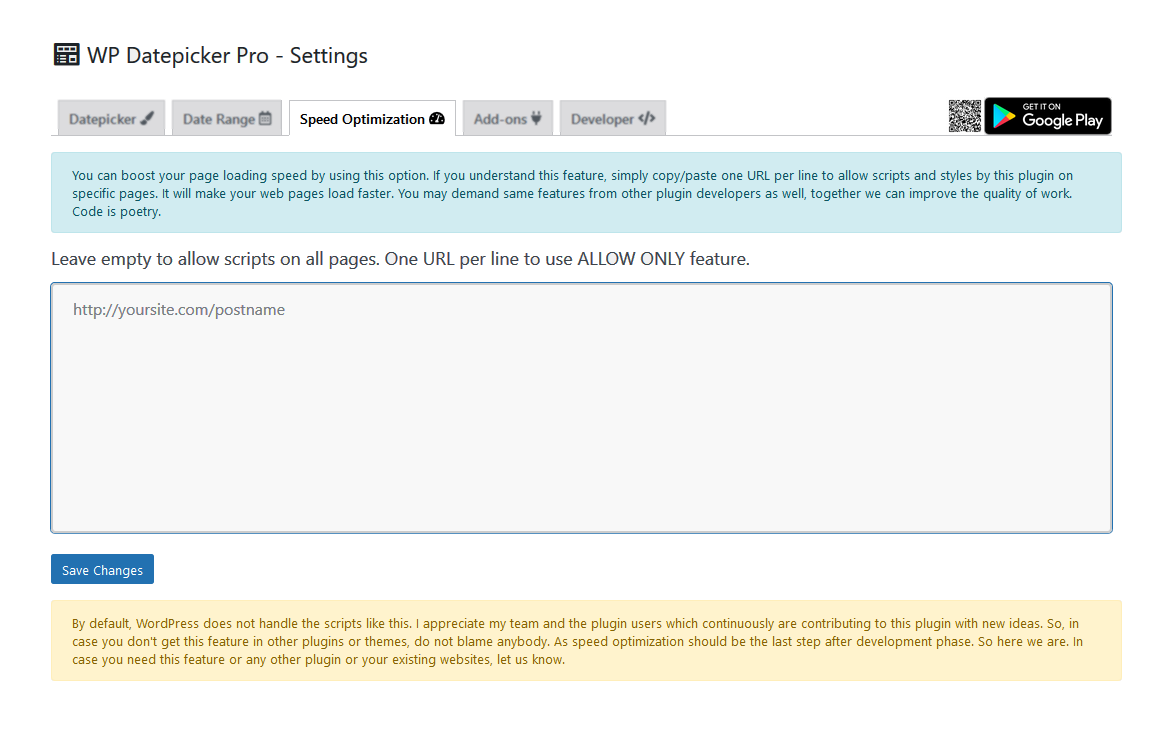Select the Speed Optimization tab
The image size is (1163, 733).
(x=372, y=119)
